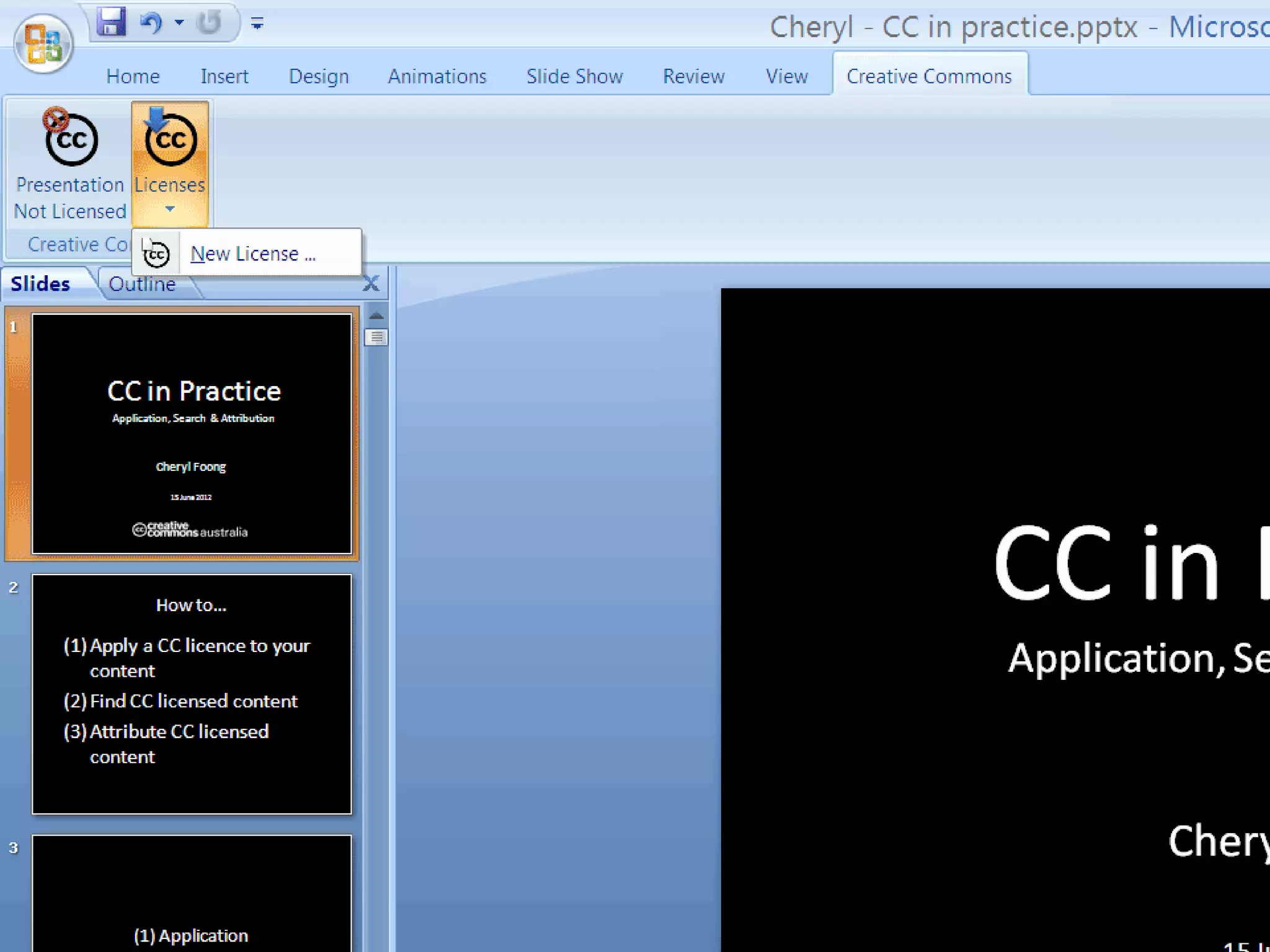Switch to the Slide Show tab
This screenshot has height=952, width=1270.
[x=574, y=76]
